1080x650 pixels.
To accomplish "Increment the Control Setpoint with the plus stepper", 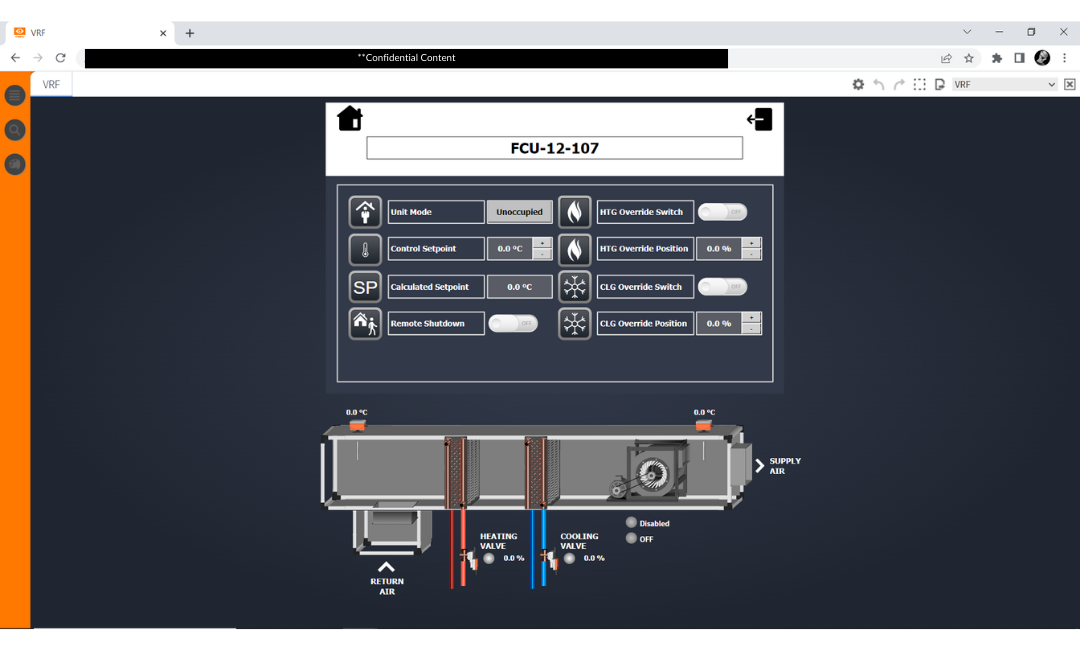I will pyautogui.click(x=542, y=243).
